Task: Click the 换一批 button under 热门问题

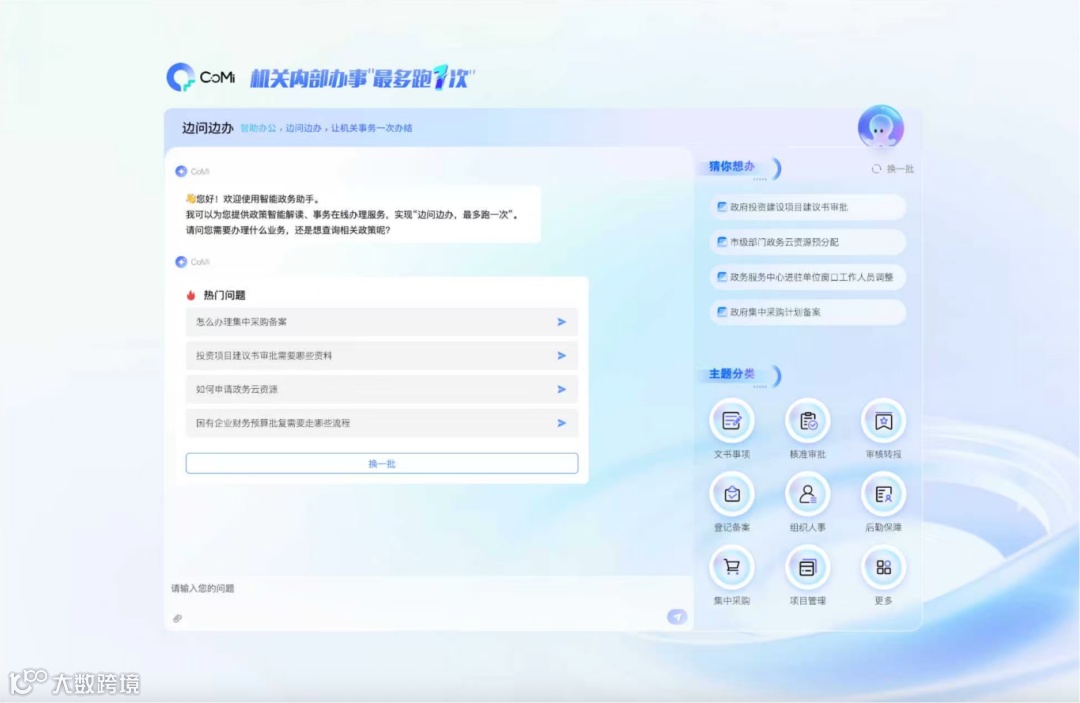Action: point(380,462)
